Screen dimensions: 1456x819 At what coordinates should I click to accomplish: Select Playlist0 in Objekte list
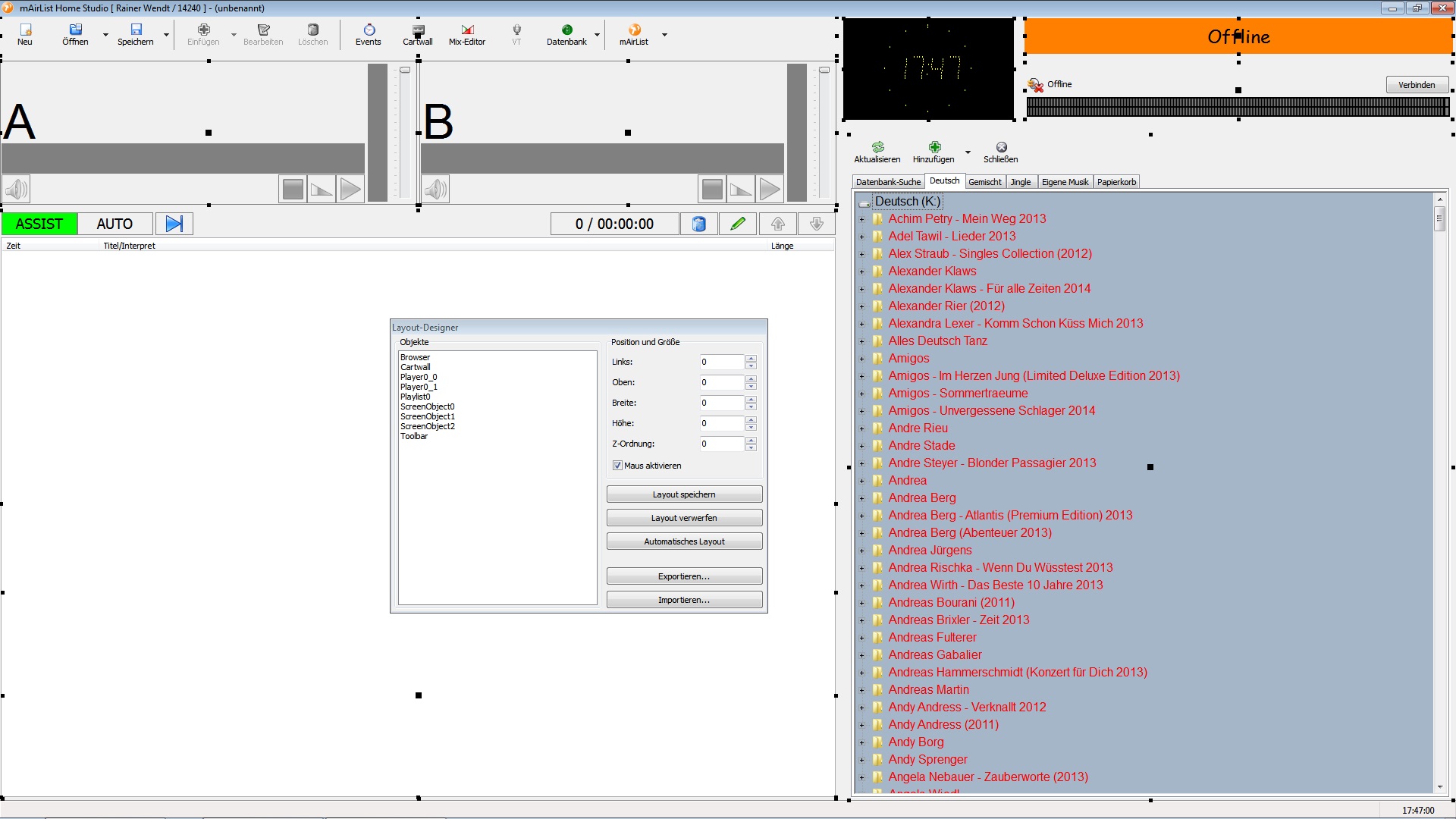416,397
